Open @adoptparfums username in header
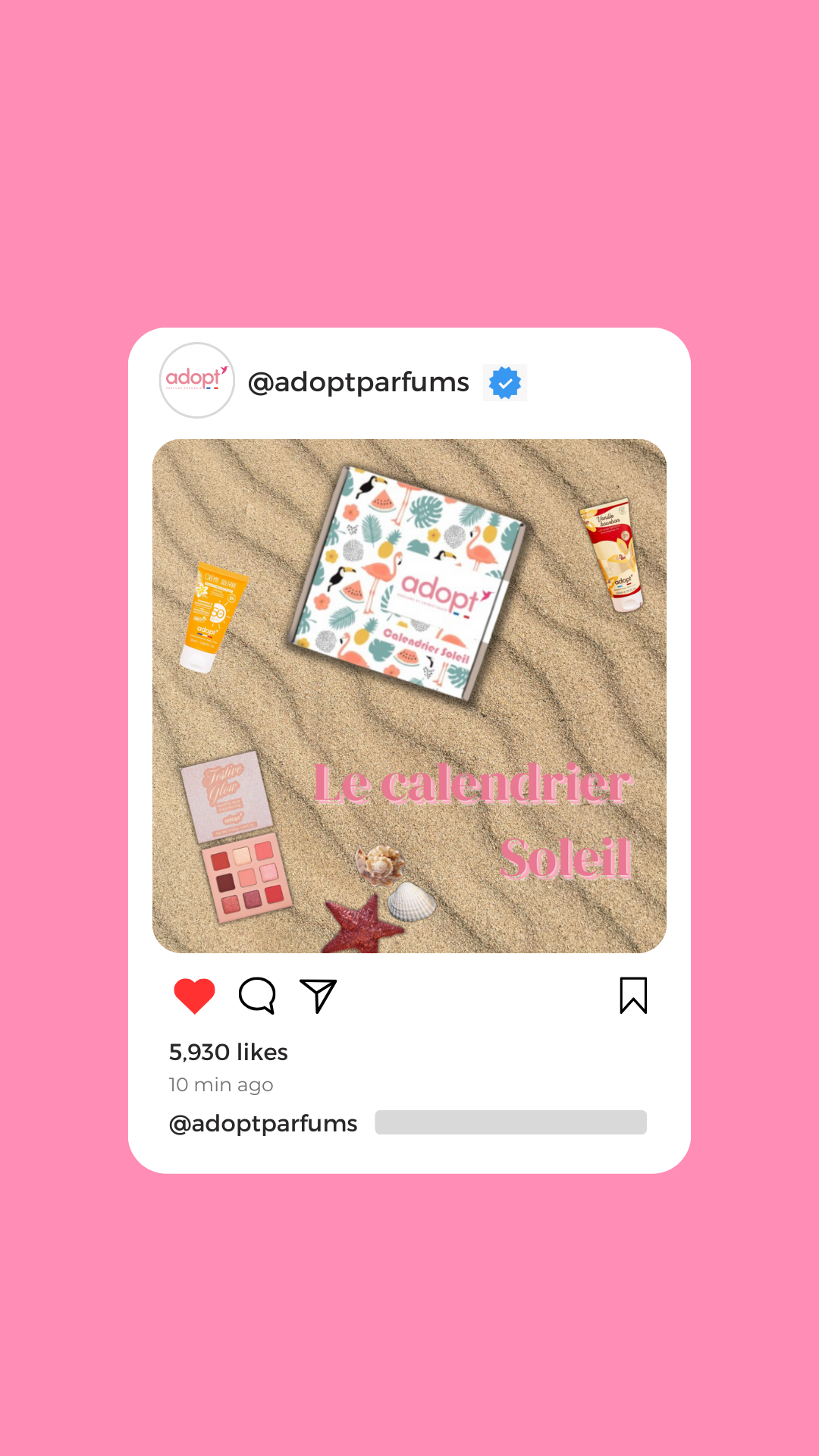 tap(359, 382)
